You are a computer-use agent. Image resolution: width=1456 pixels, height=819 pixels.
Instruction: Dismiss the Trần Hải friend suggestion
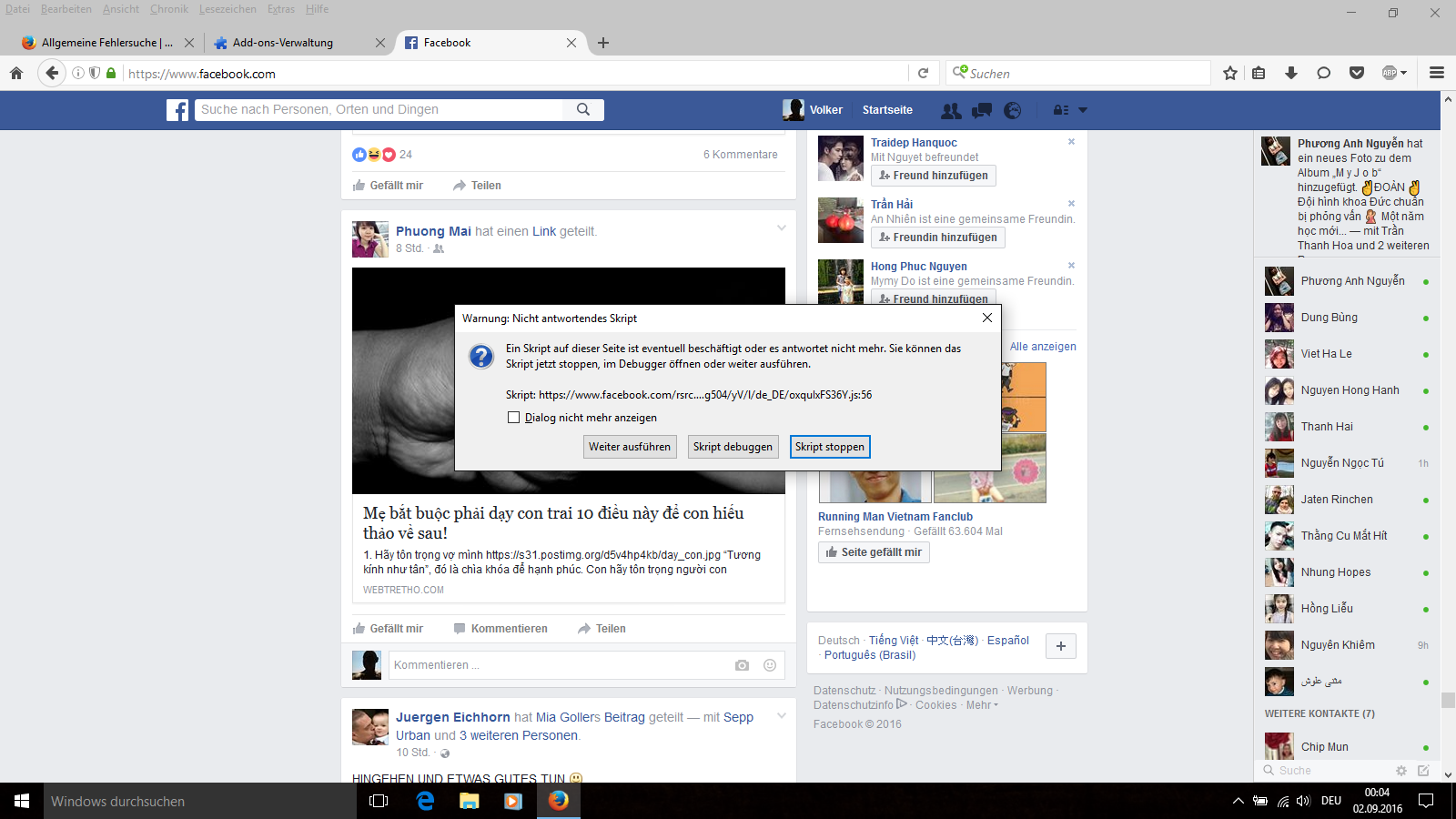(x=1071, y=204)
